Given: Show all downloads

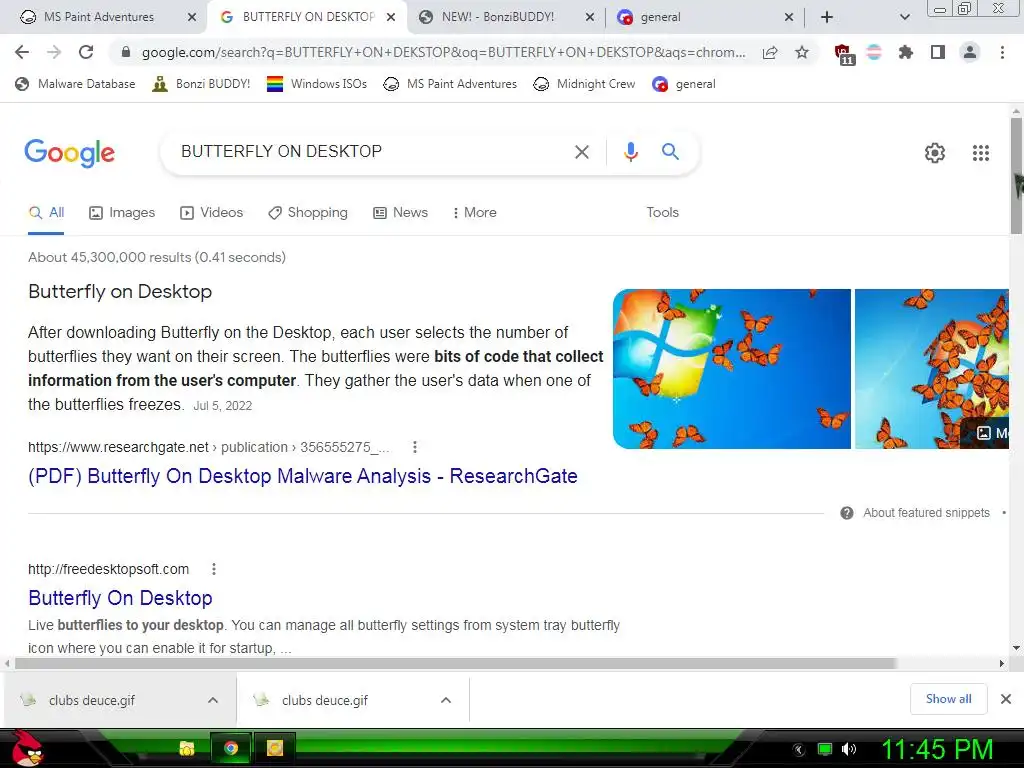Looking at the screenshot, I should (948, 699).
